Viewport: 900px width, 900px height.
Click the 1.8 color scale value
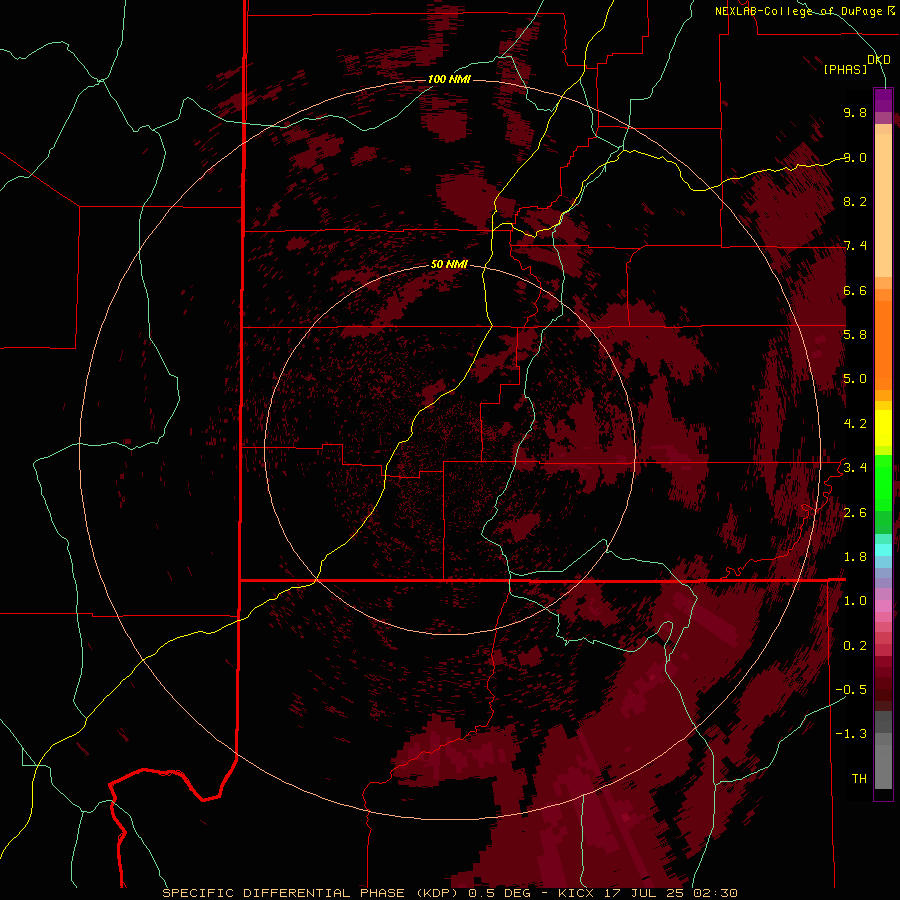point(855,557)
